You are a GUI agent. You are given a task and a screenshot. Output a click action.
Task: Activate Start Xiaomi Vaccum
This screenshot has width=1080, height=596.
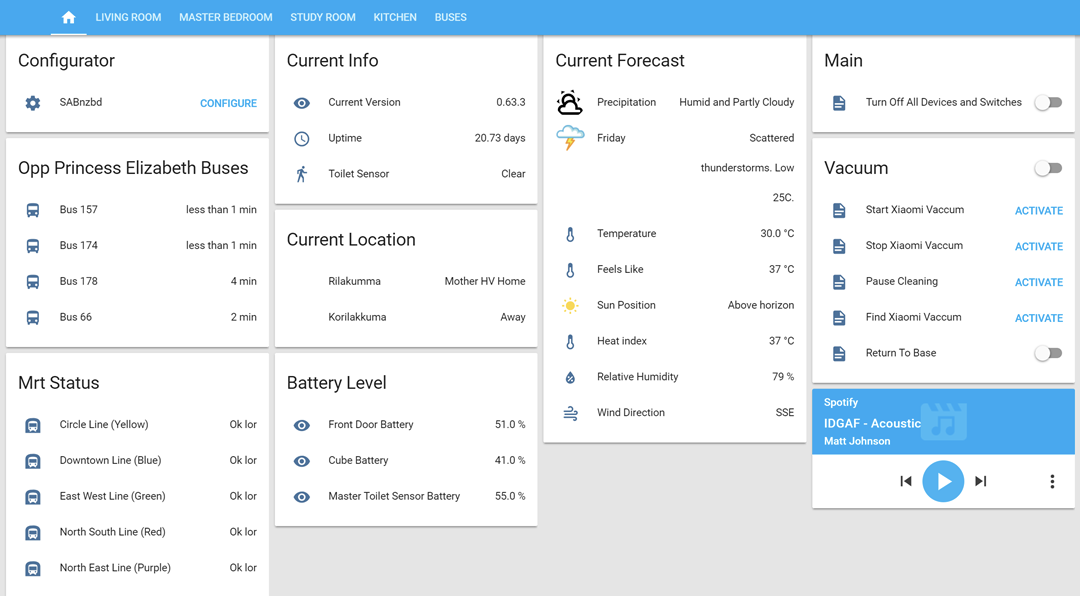coord(1039,211)
